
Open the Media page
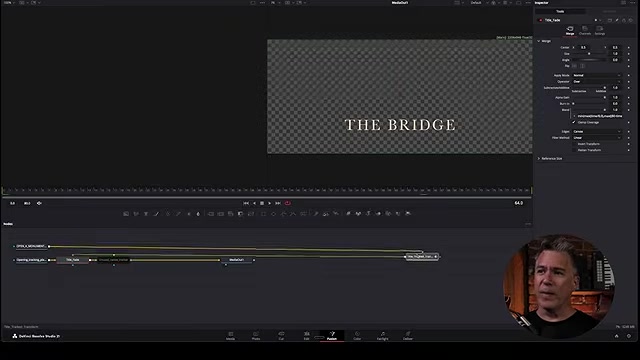click(230, 336)
